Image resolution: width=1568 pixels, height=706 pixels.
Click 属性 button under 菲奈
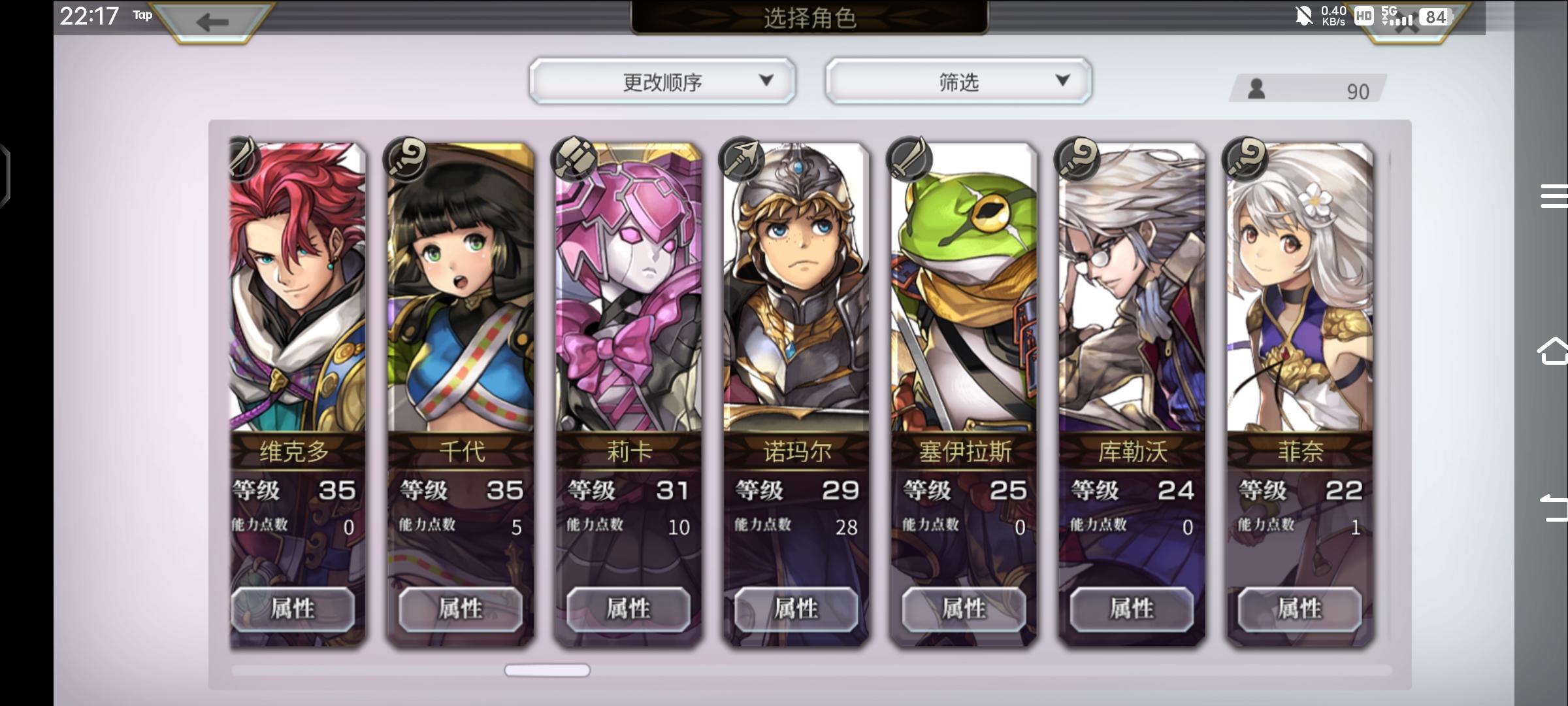(1299, 609)
